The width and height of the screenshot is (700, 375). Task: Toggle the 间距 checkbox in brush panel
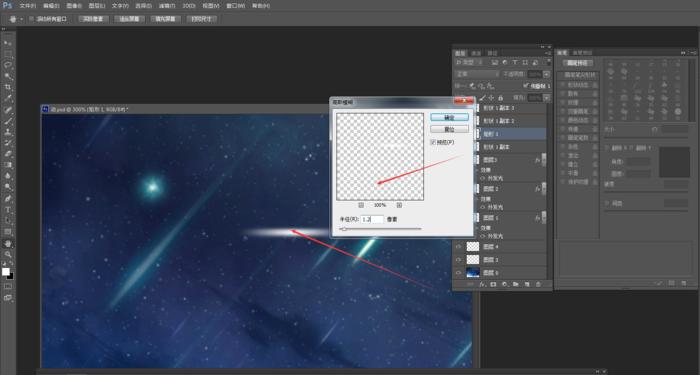(607, 203)
